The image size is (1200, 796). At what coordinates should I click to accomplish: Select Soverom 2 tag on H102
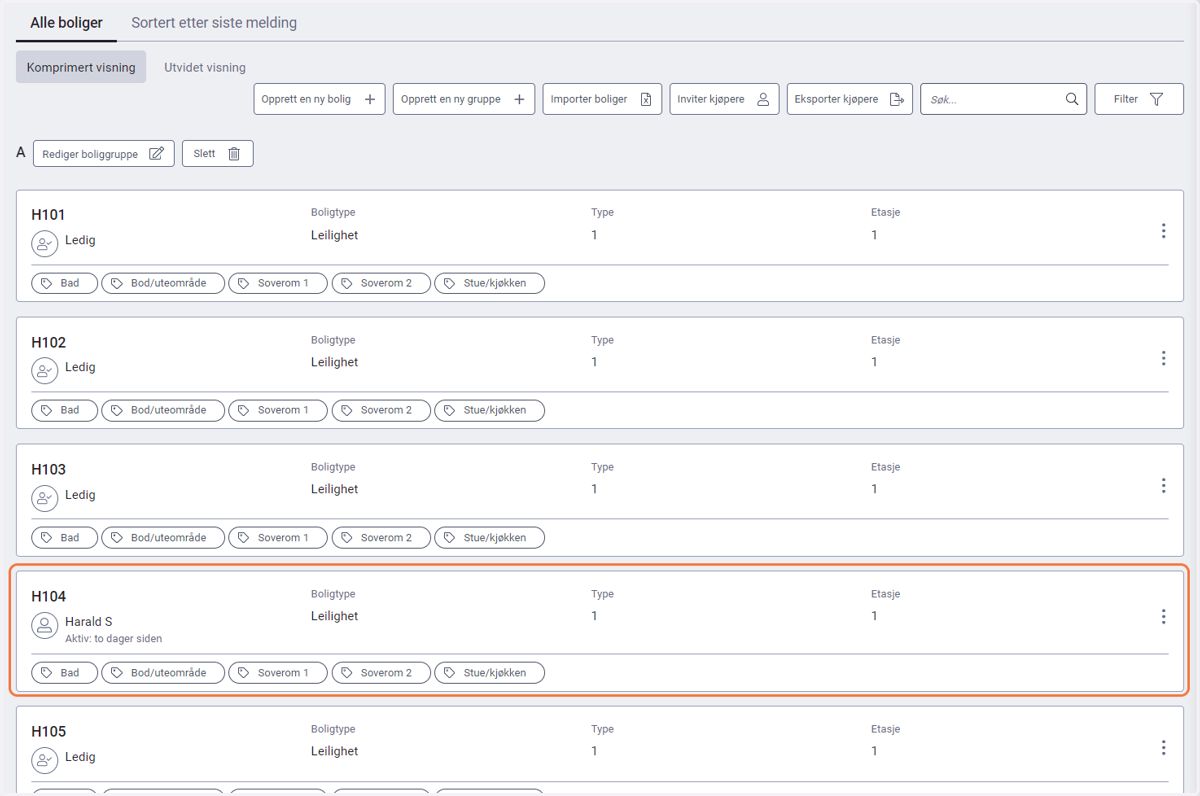point(381,410)
